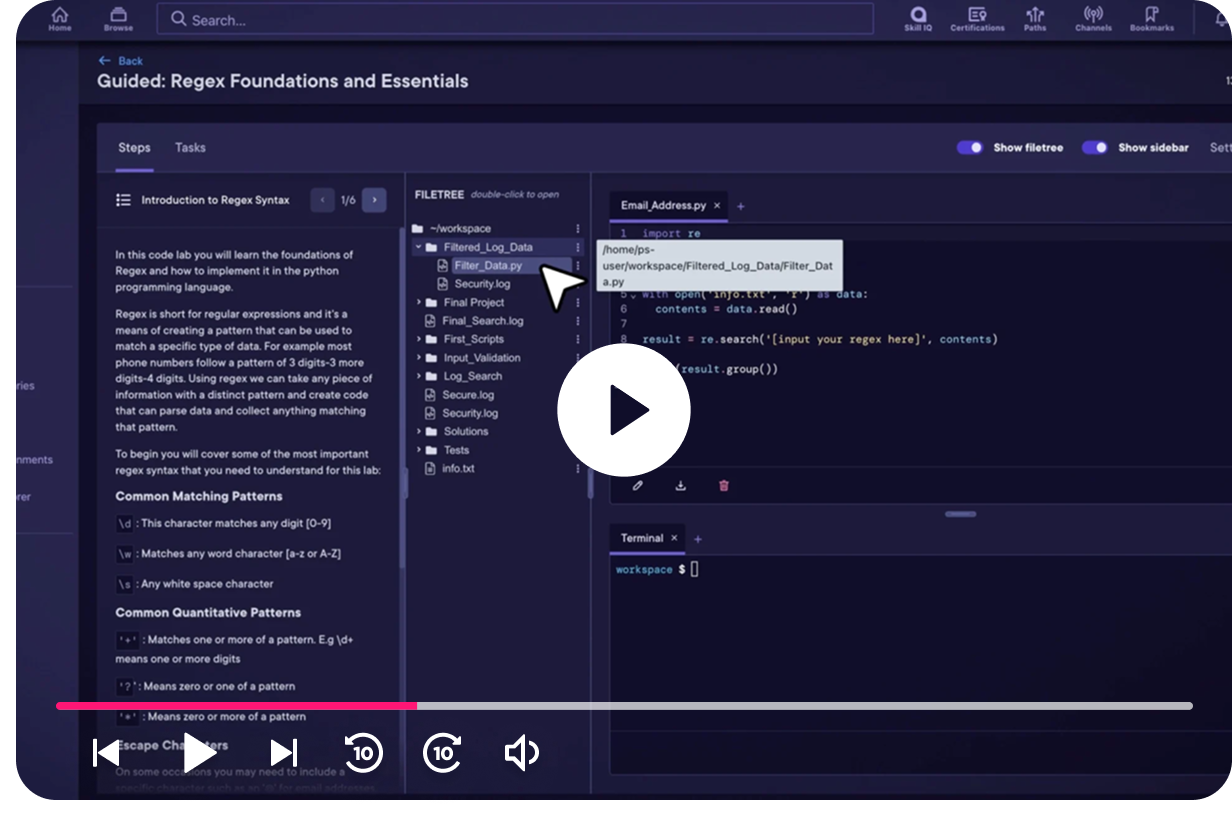
Task: Open options menu for Final Project
Action: 578,302
